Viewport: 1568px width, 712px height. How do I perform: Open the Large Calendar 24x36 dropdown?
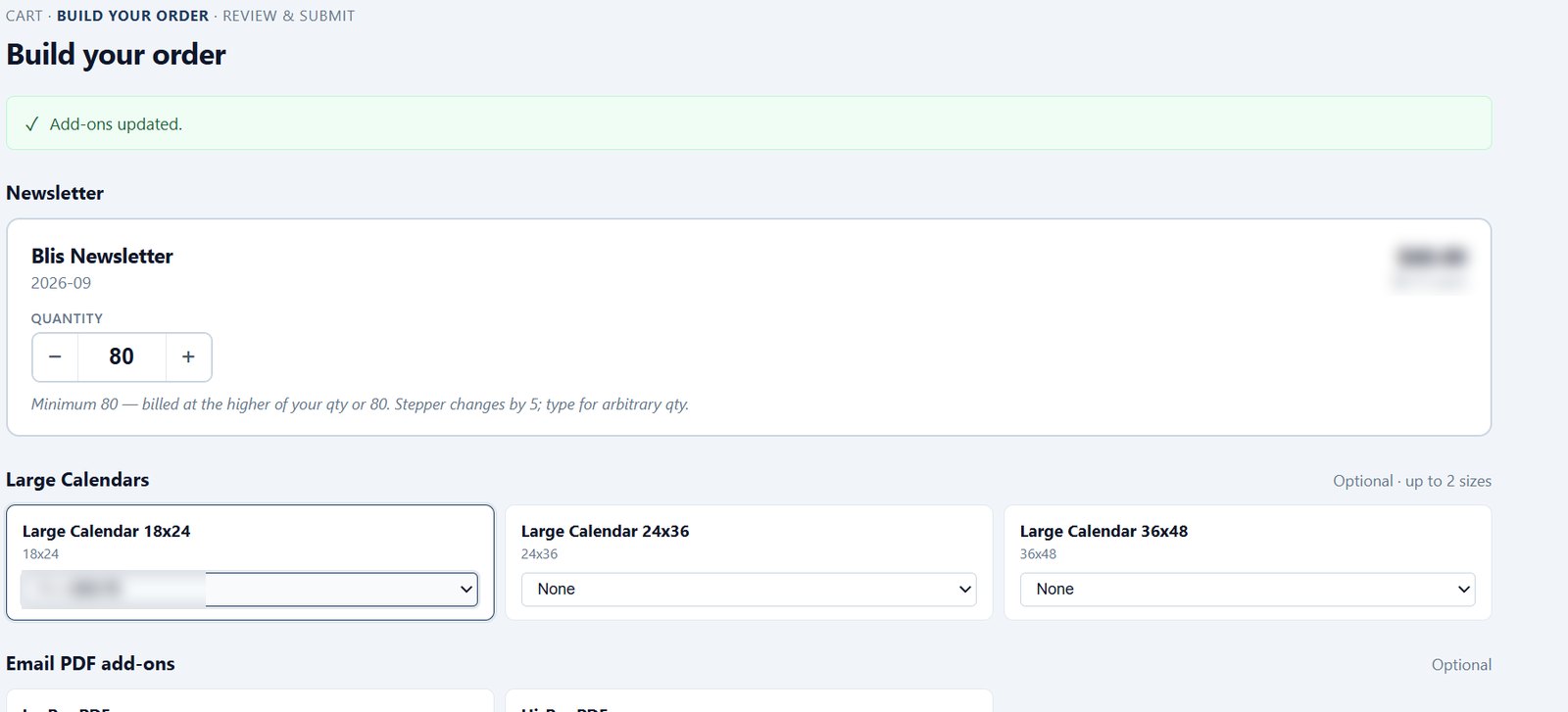[749, 590]
